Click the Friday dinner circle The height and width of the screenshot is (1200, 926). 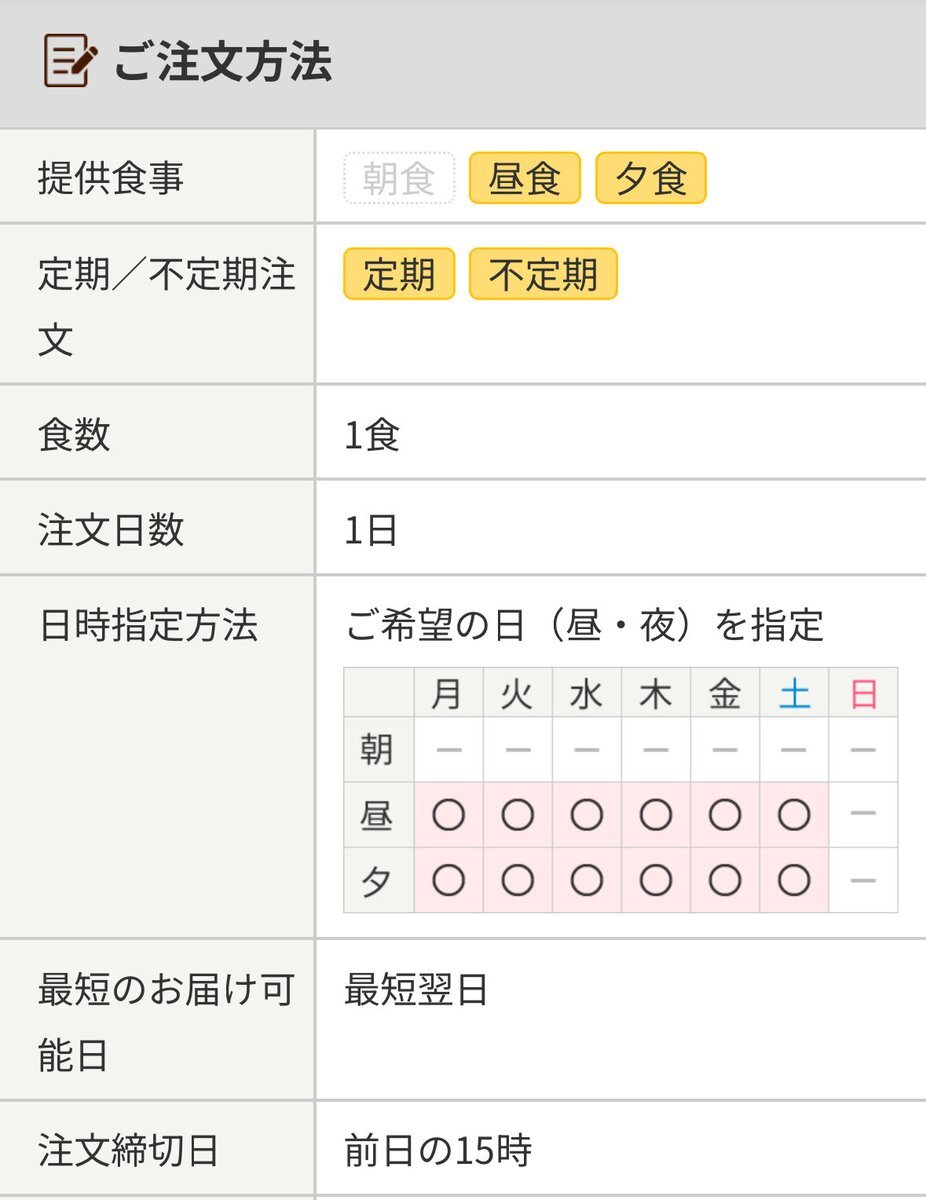724,881
